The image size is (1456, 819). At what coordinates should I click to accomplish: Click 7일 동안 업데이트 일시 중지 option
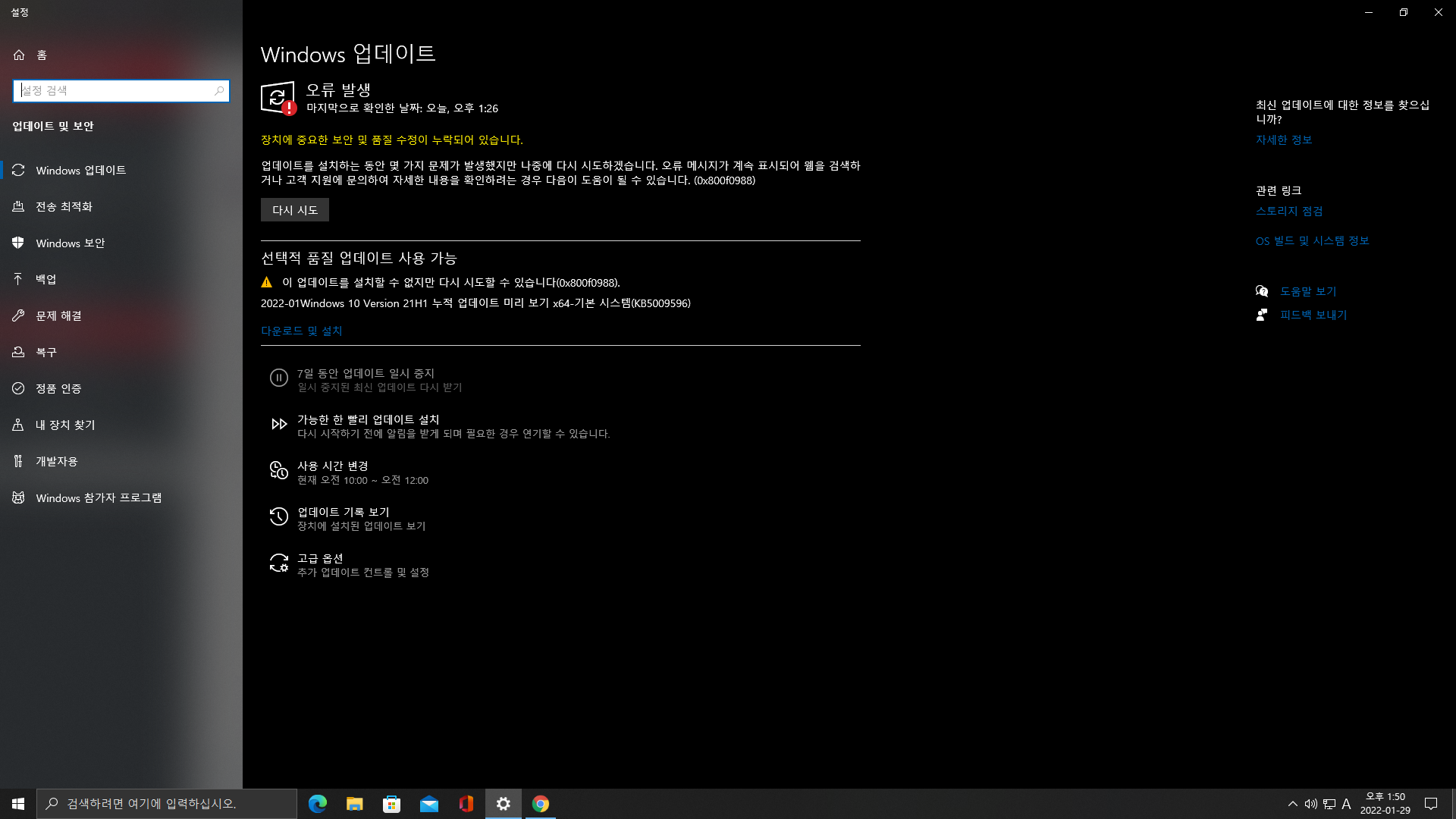[366, 380]
